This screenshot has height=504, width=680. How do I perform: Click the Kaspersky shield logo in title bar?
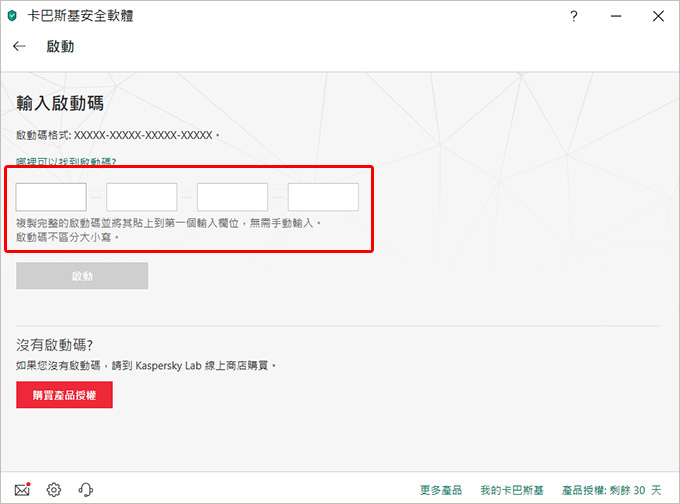(12, 16)
